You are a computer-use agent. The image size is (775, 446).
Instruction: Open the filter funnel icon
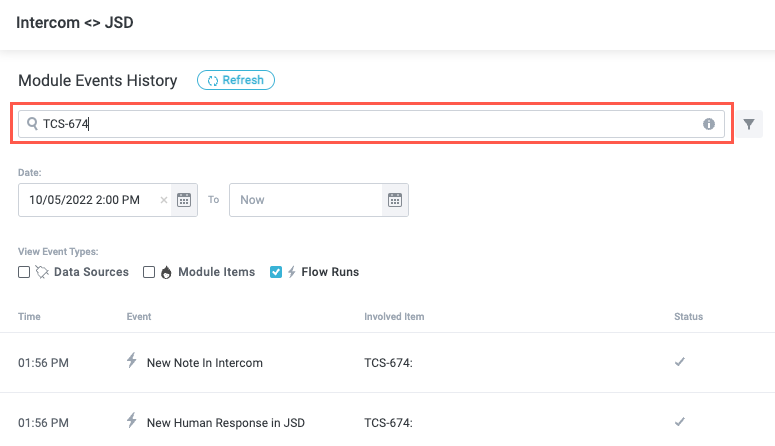tap(751, 124)
